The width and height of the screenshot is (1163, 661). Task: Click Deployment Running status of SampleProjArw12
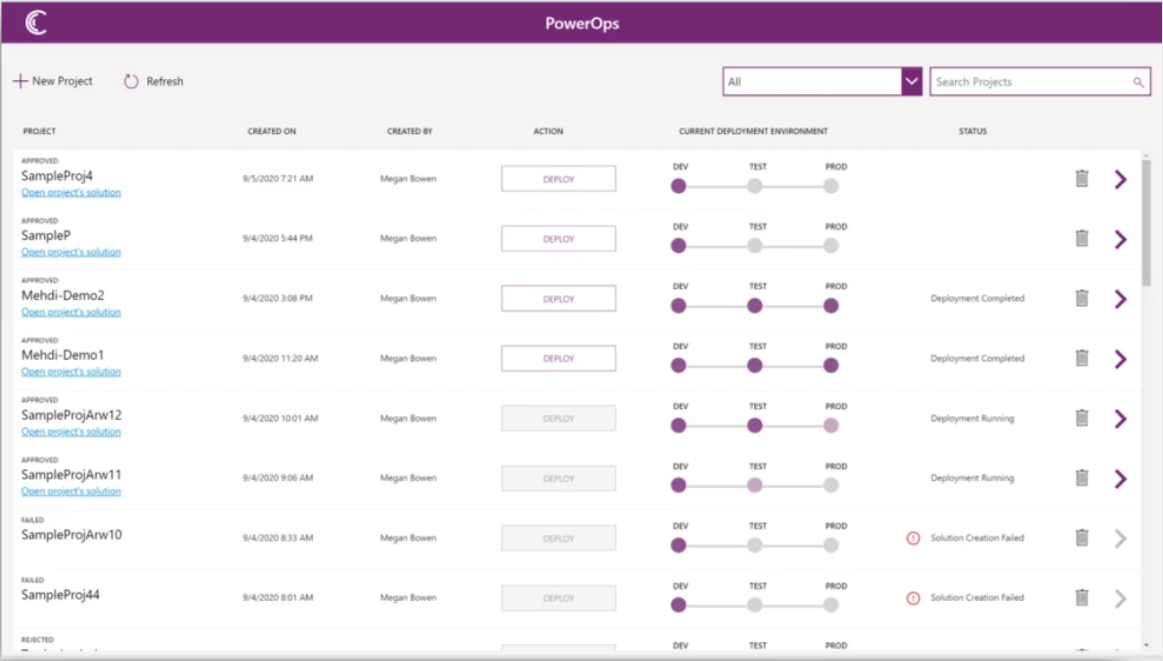coord(972,418)
